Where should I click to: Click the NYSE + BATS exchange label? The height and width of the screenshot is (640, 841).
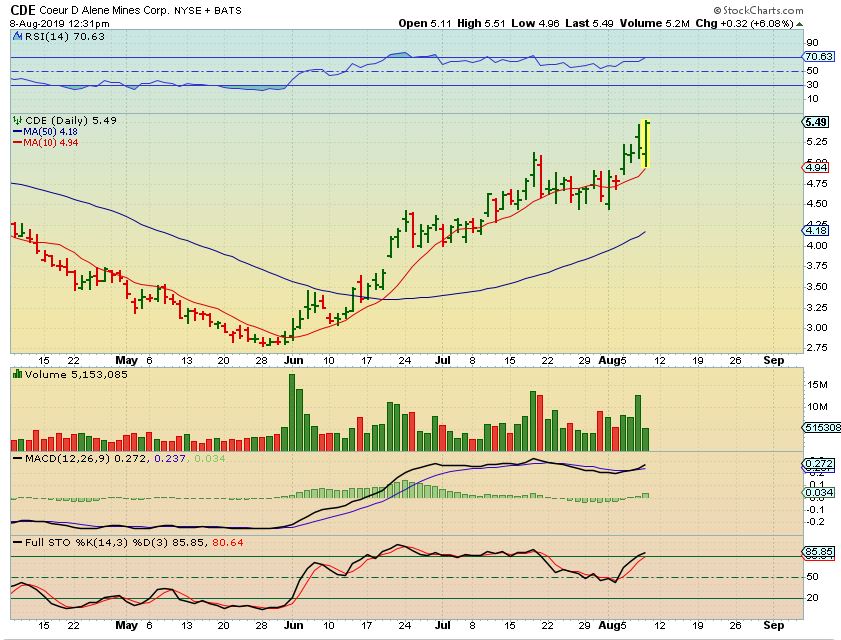pos(208,10)
